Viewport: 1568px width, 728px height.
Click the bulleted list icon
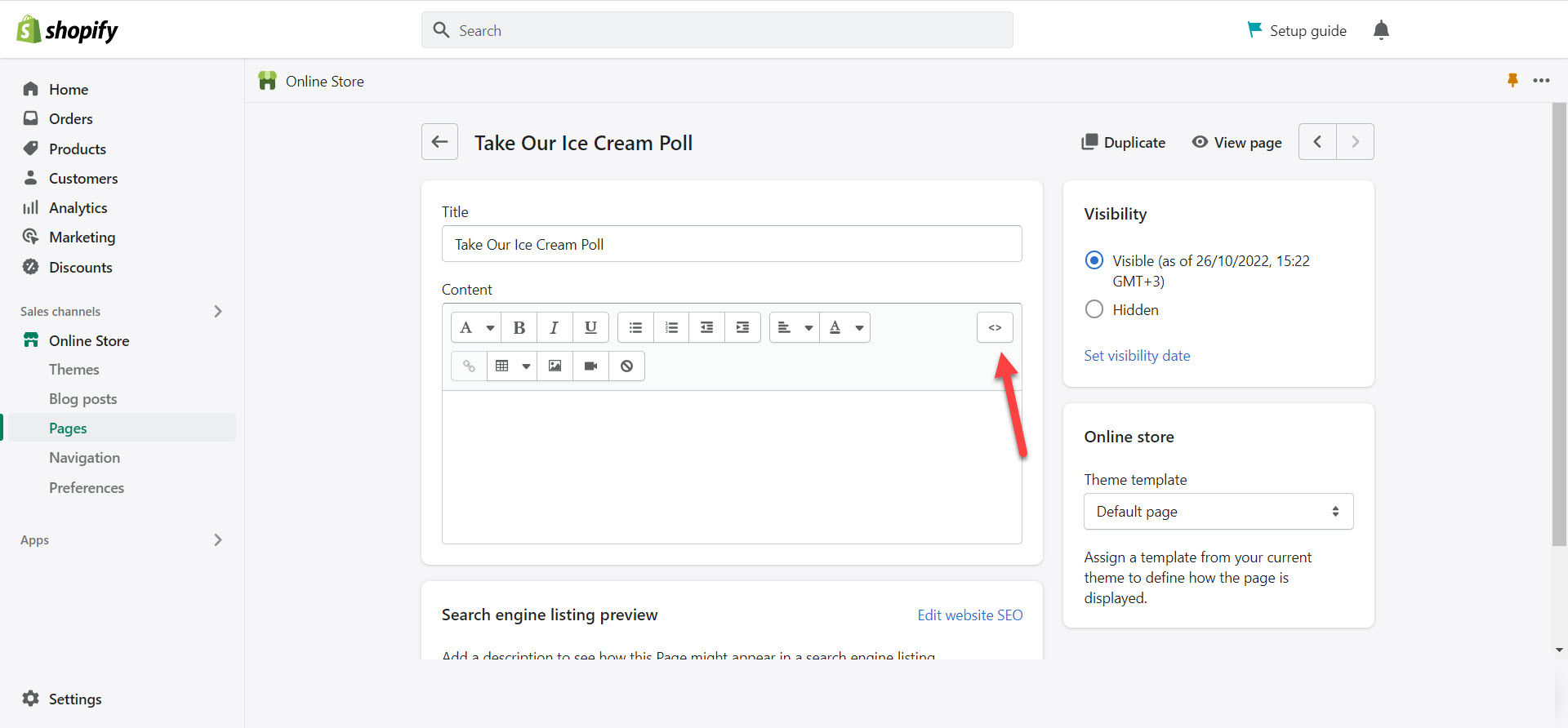tap(635, 327)
